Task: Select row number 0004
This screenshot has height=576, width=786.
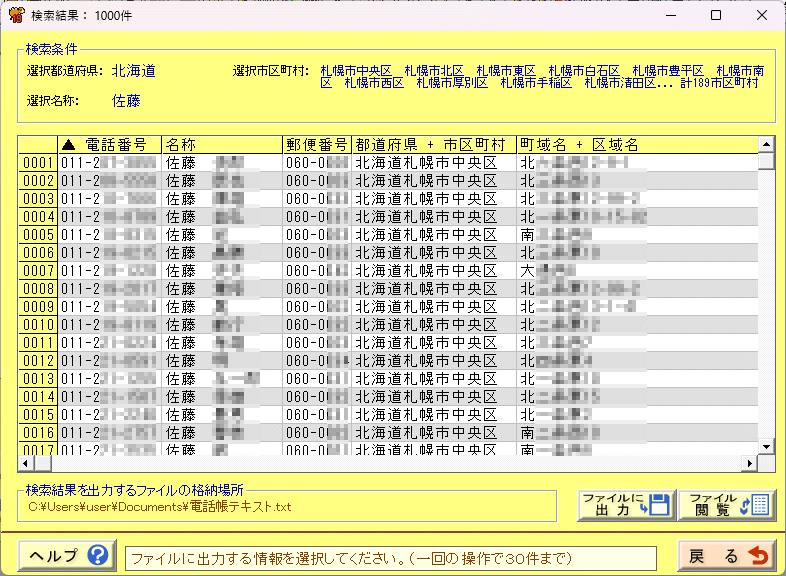Action: pos(38,217)
